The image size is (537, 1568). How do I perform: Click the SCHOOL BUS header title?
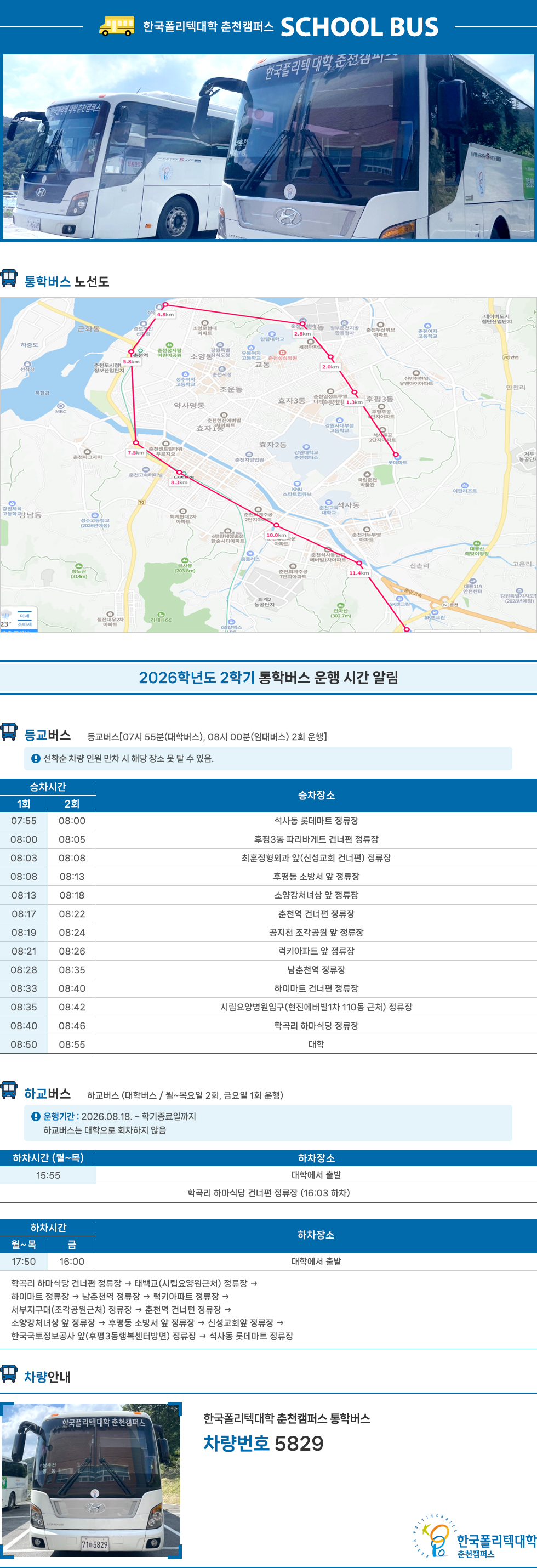pyautogui.click(x=359, y=27)
